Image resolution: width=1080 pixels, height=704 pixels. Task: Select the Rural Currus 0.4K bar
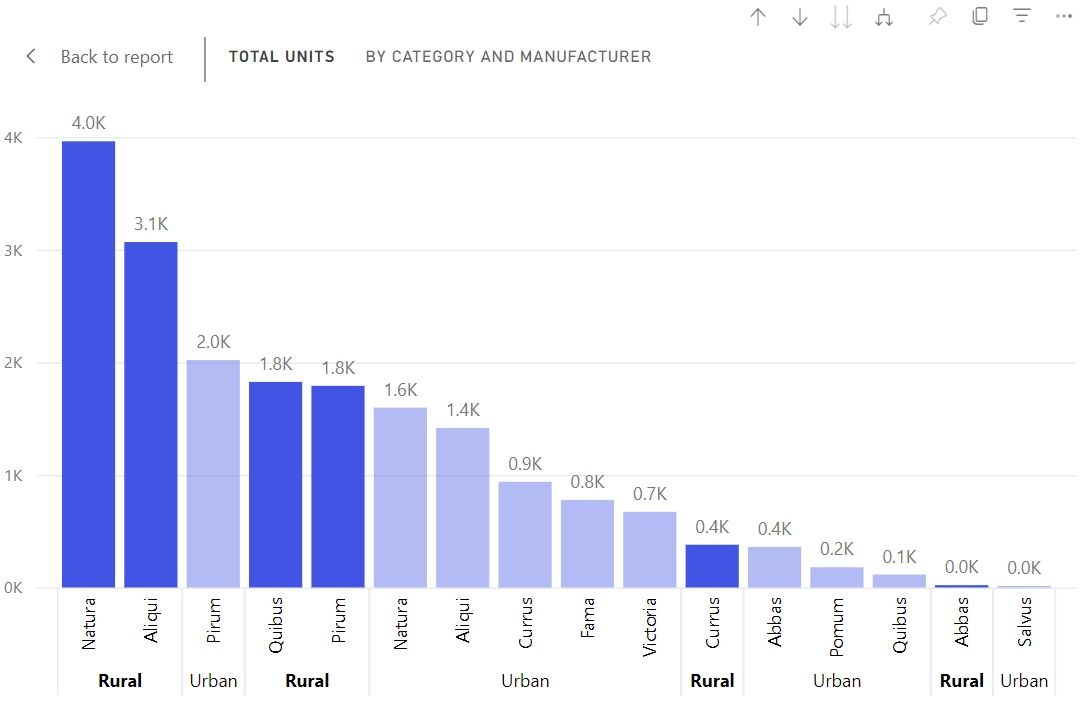(712, 566)
